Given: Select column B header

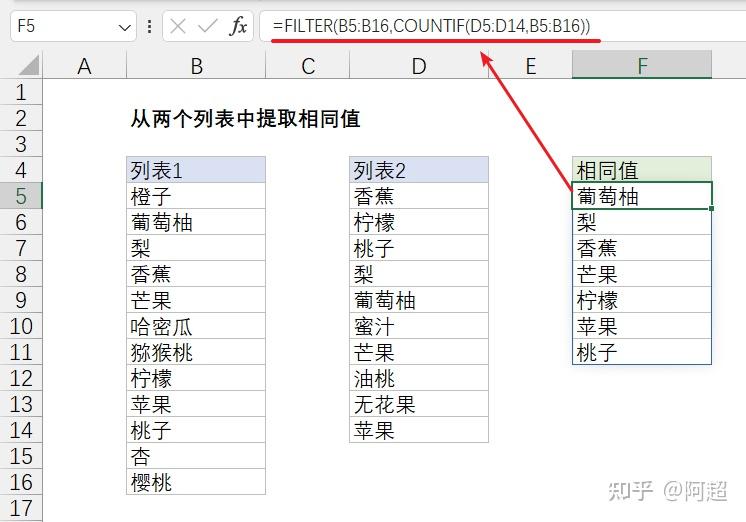Looking at the screenshot, I should (196, 66).
